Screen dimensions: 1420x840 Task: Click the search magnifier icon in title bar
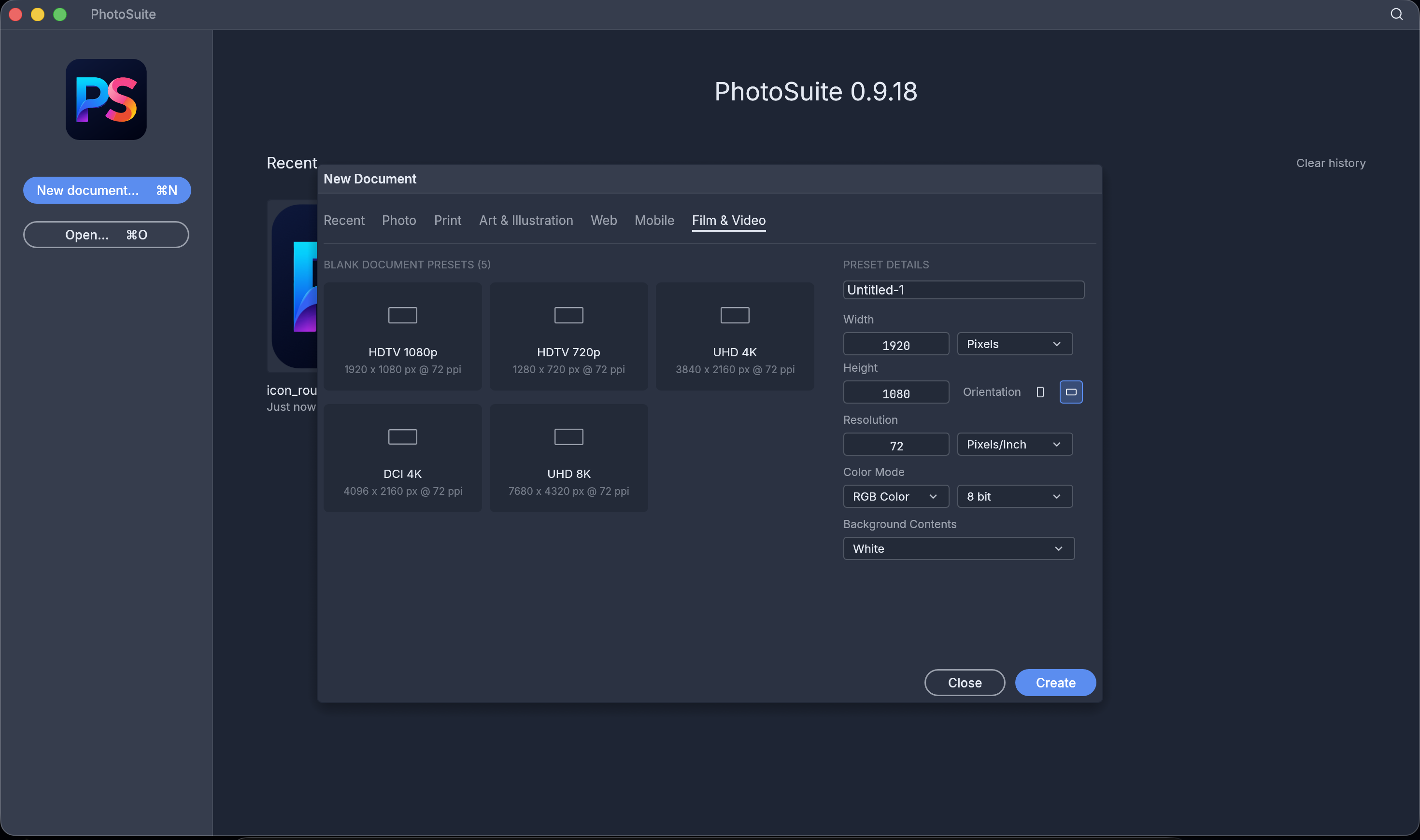[1396, 14]
